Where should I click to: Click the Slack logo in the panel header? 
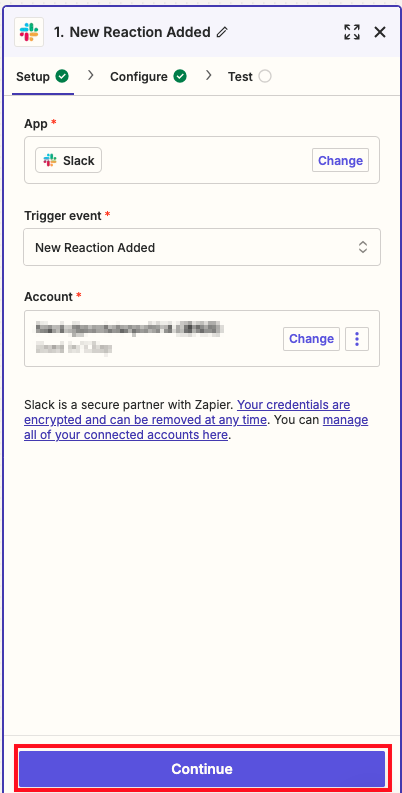pyautogui.click(x=29, y=32)
